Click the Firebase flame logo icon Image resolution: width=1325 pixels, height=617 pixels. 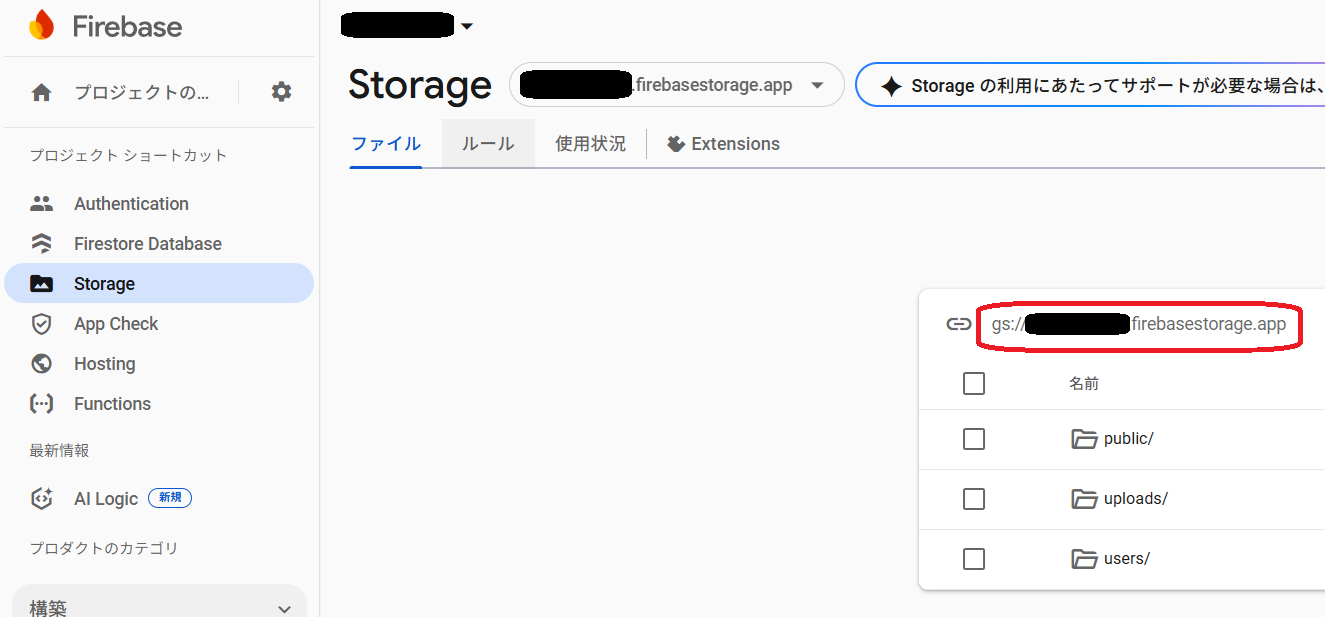coord(42,26)
